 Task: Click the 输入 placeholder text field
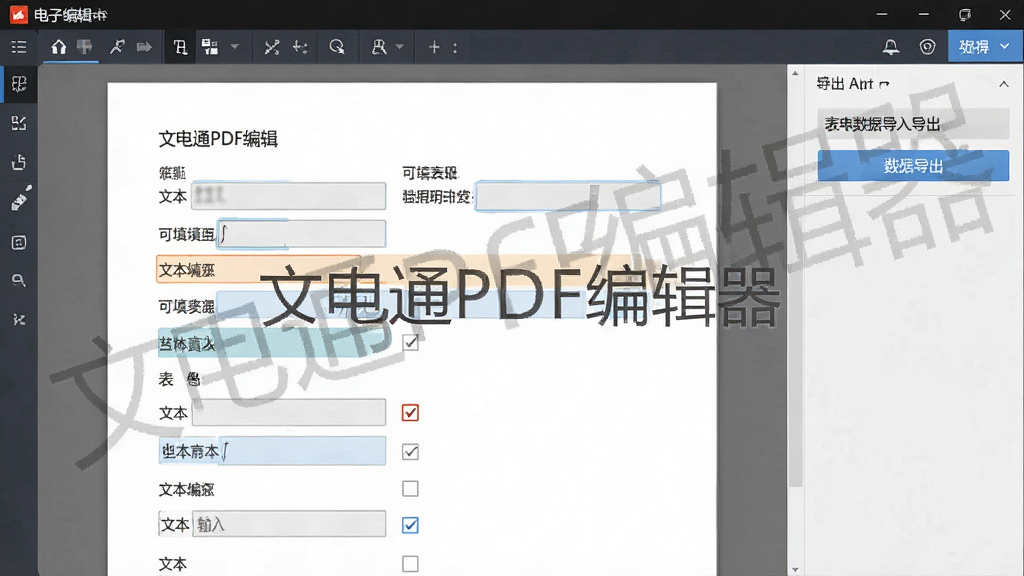point(288,524)
